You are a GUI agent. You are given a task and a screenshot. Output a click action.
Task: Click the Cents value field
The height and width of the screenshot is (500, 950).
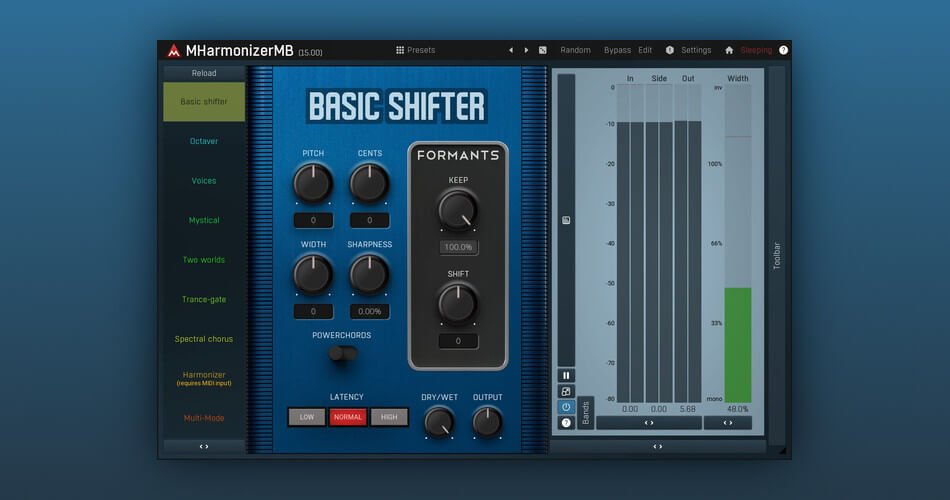370,221
